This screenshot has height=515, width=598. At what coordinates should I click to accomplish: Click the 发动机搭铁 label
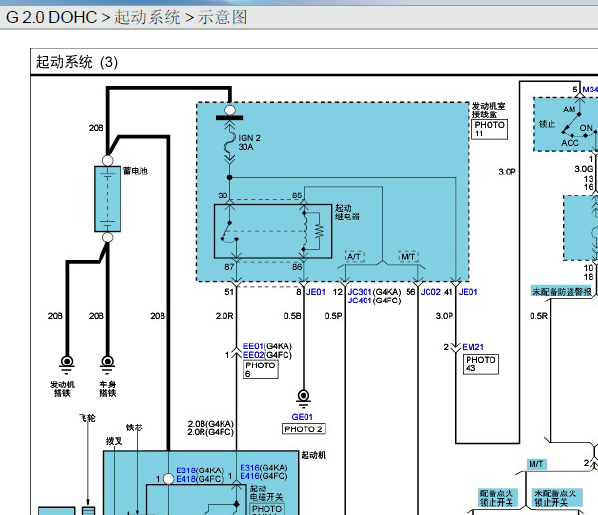[62, 389]
